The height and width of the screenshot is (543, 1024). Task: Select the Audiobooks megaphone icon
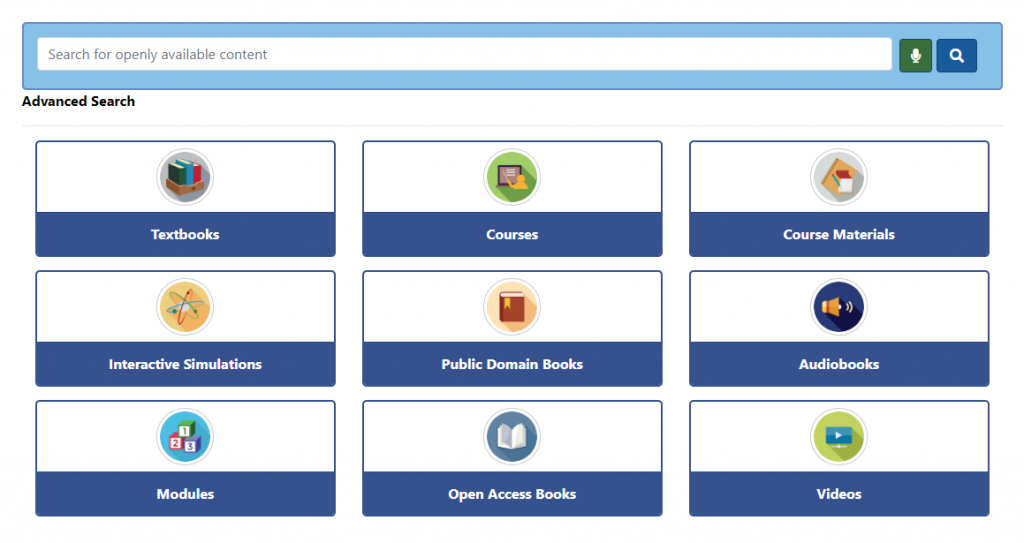pyautogui.click(x=838, y=307)
